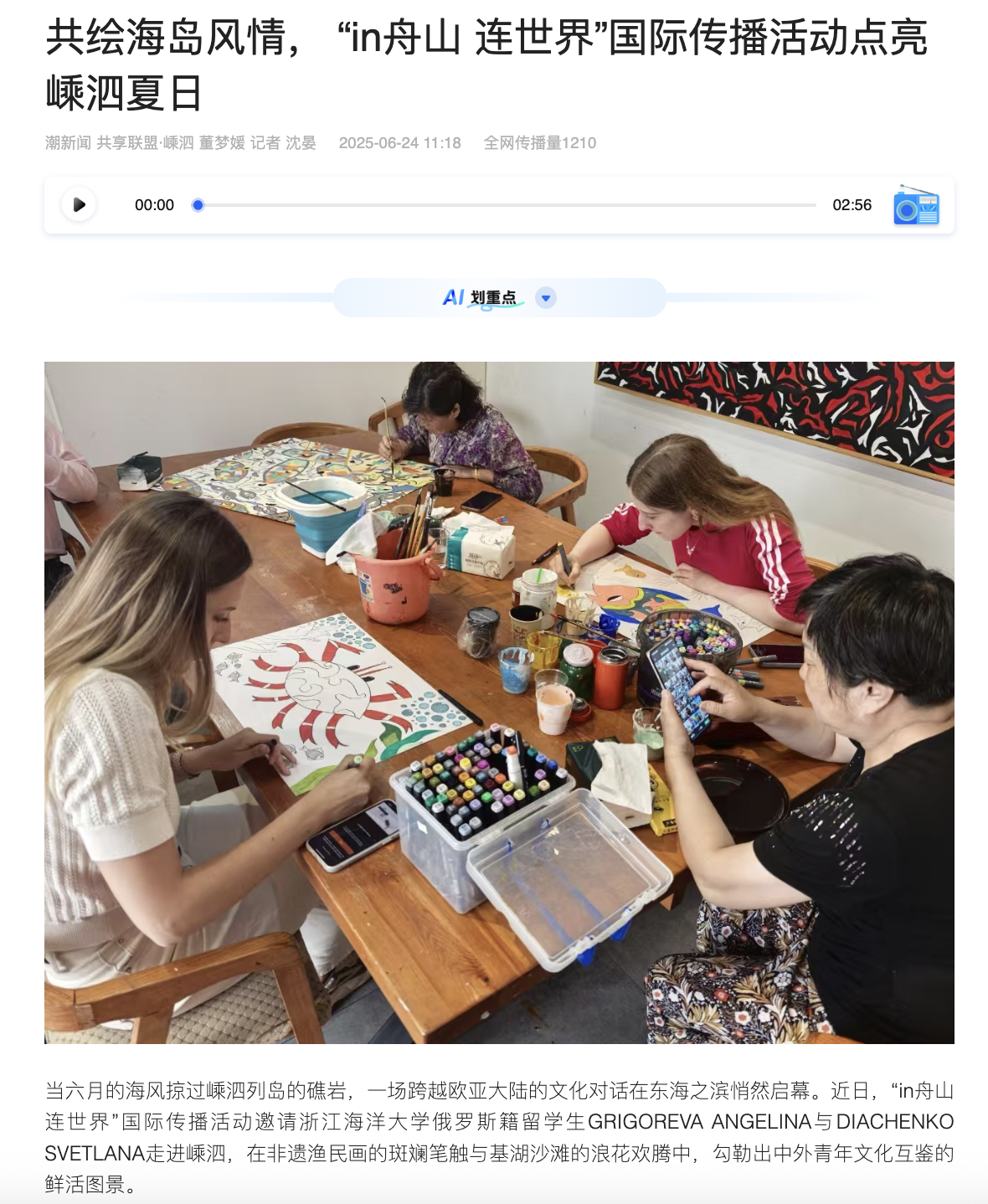
Task: Open the 潮新闻 source link
Action: (69, 143)
